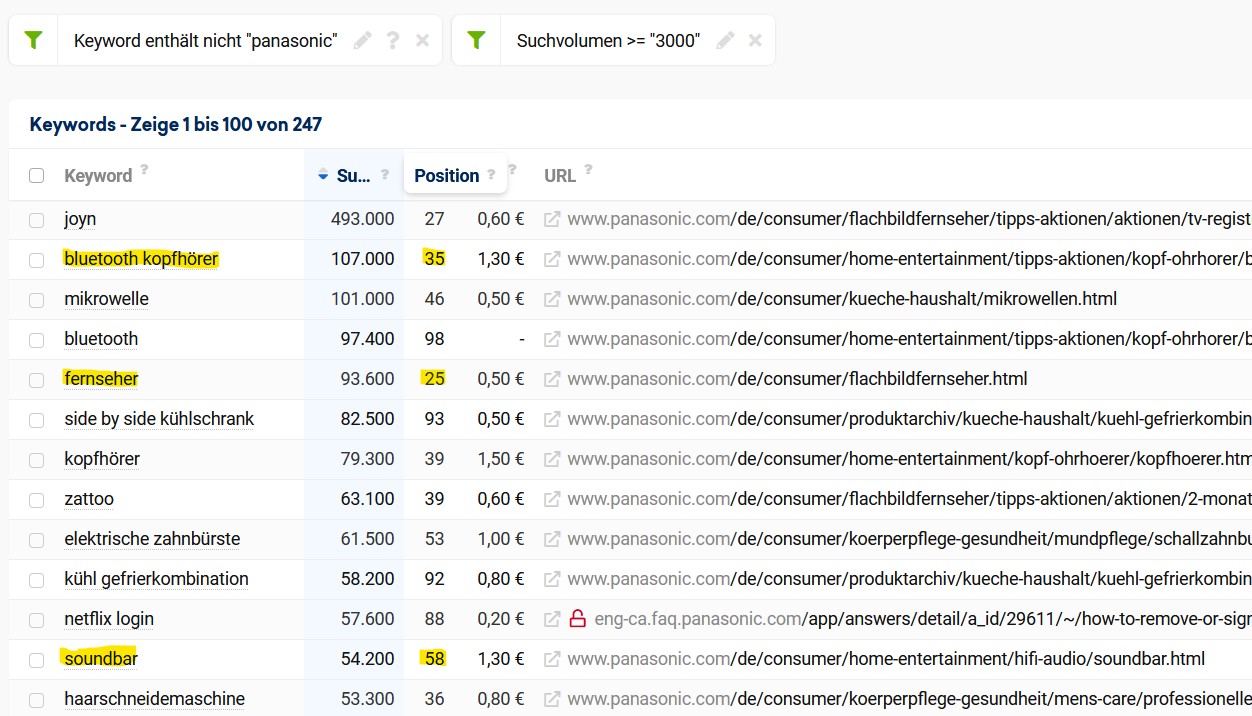This screenshot has height=716, width=1252.
Task: Check the box for mikrowelle
Action: pos(37,300)
